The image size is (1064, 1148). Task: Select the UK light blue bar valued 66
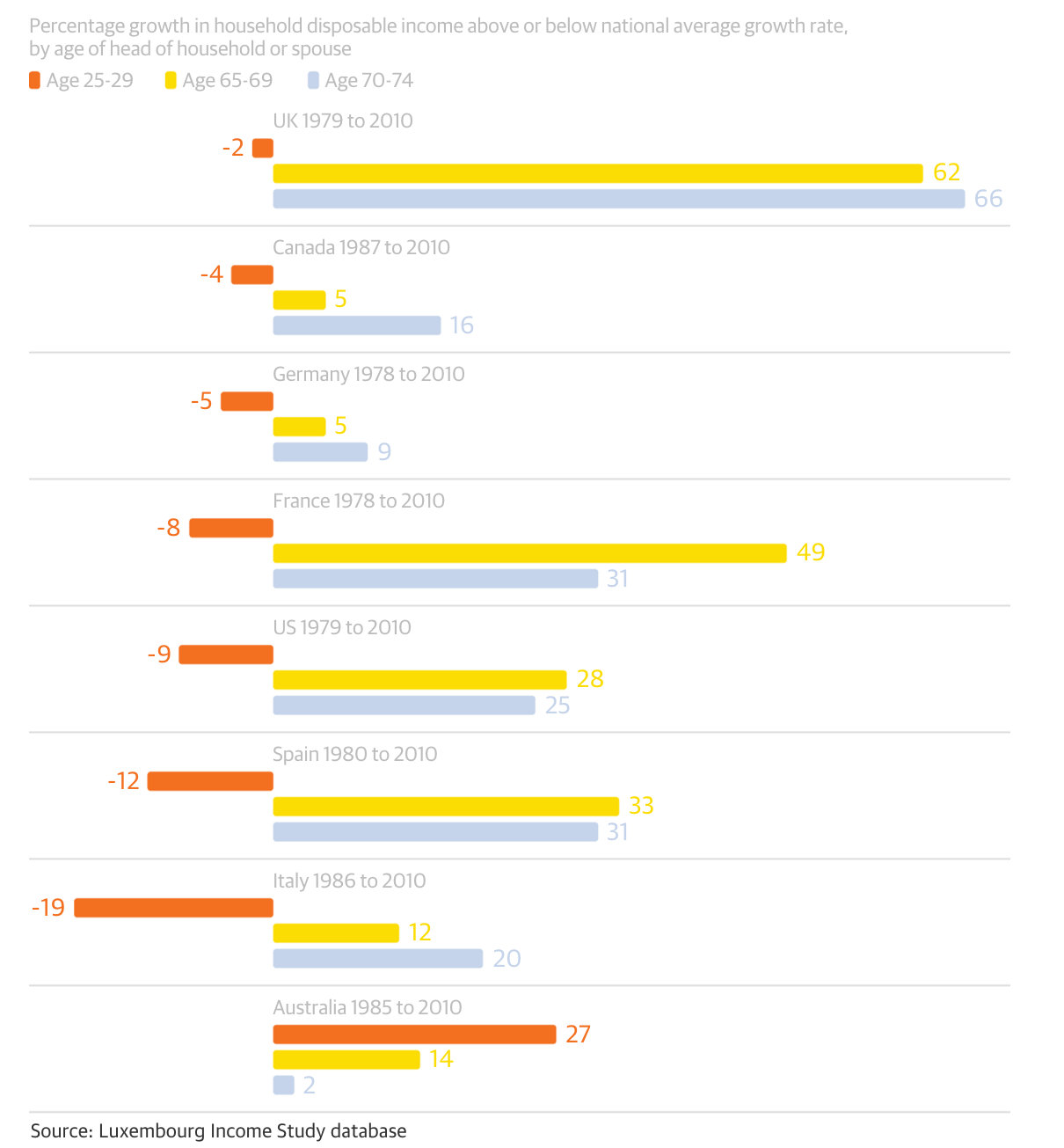[x=618, y=199]
